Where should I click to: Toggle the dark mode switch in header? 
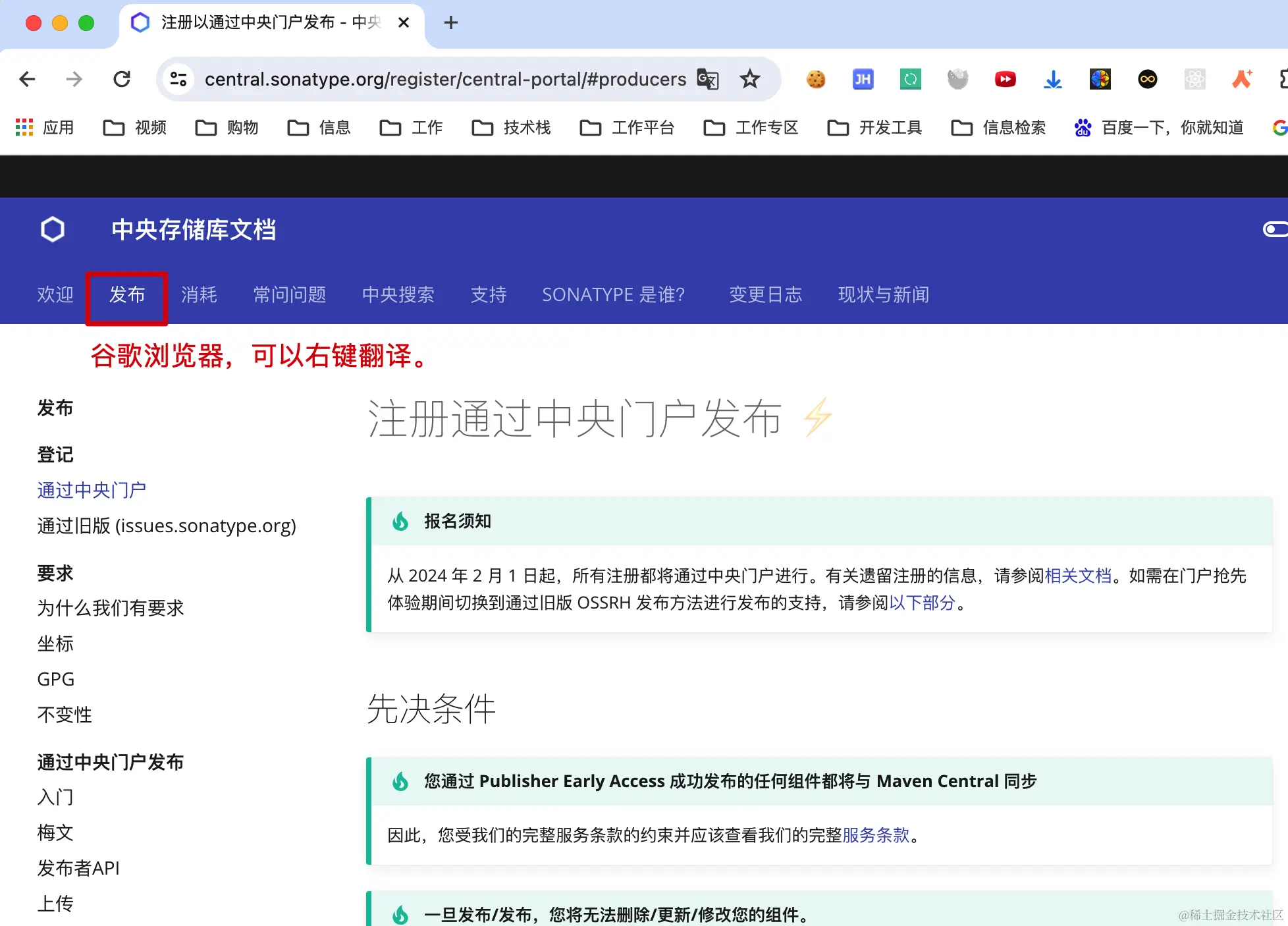pos(1275,229)
